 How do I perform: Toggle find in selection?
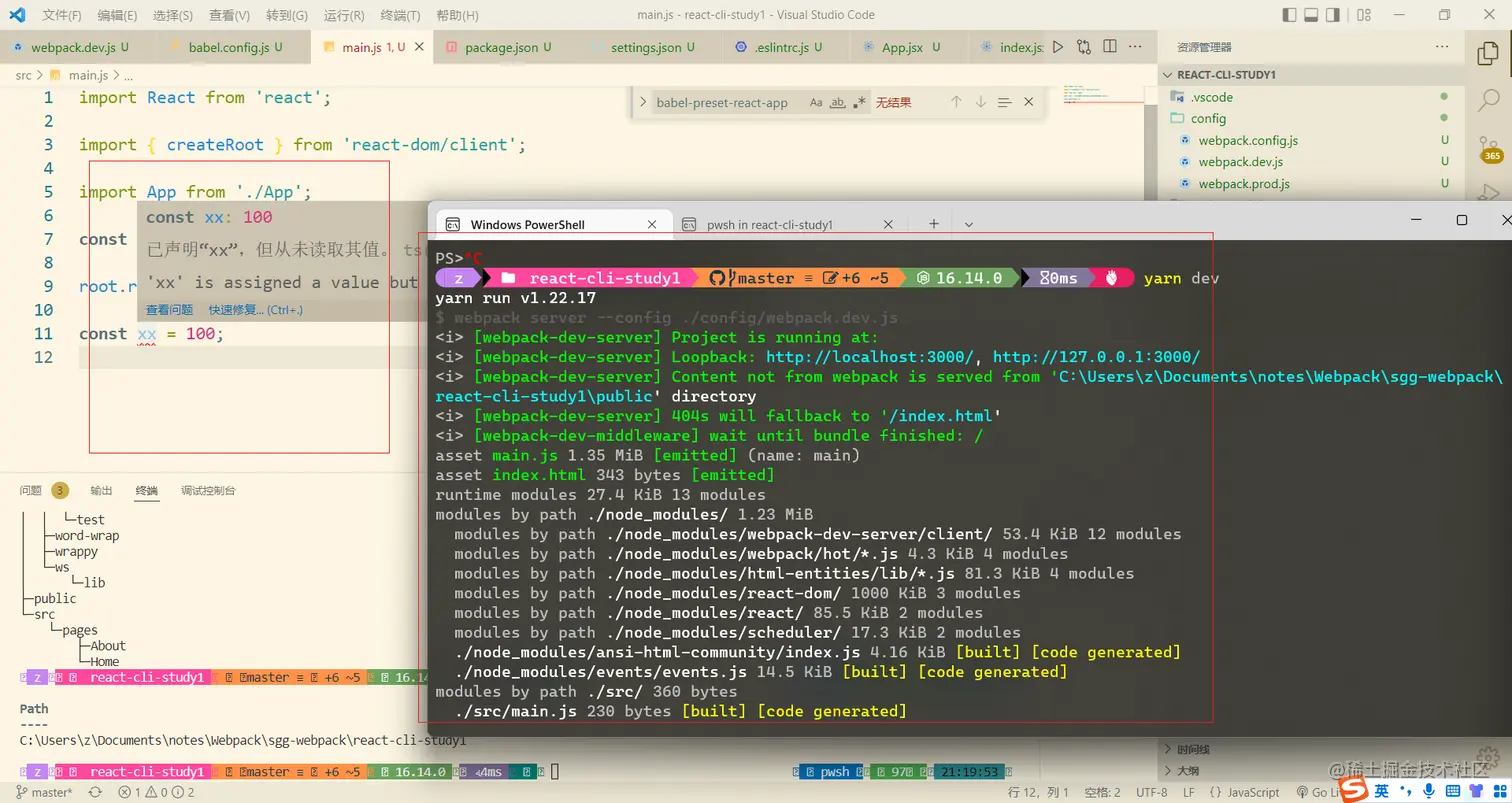click(1005, 102)
